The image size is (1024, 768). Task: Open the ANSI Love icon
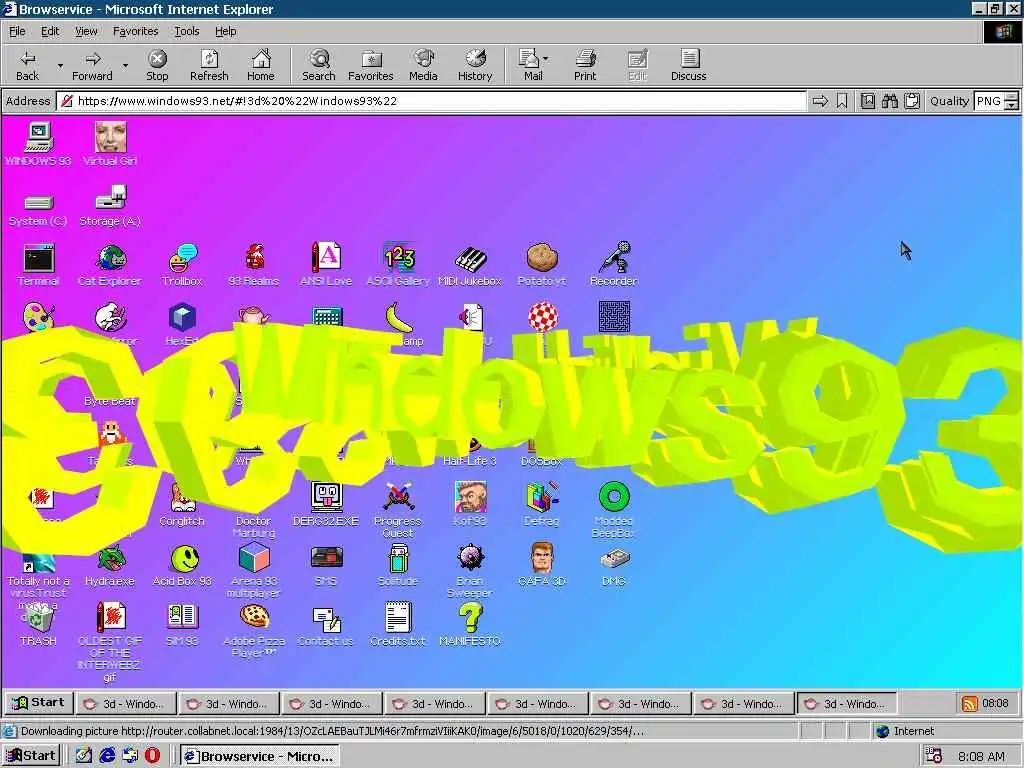click(326, 264)
